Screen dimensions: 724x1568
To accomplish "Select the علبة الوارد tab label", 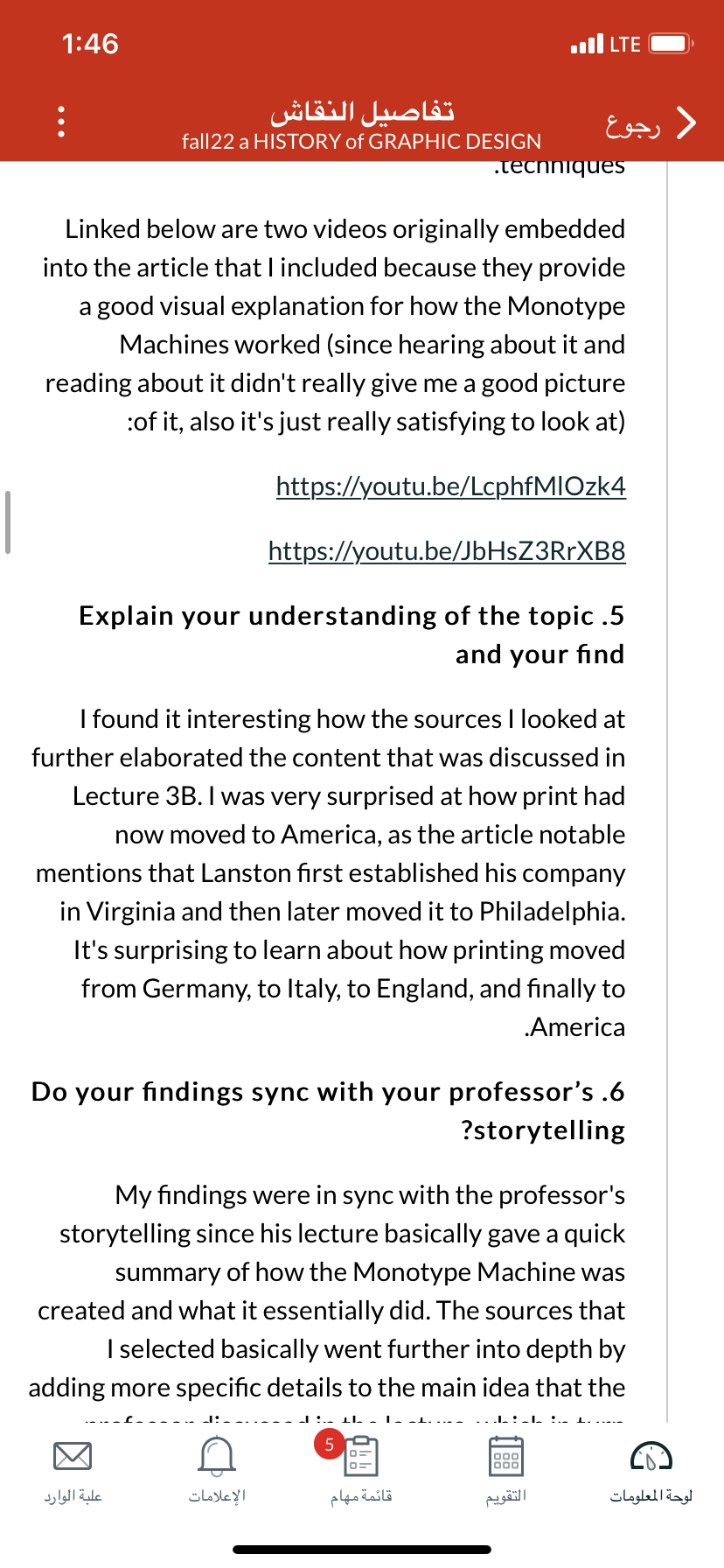I will click(73, 1495).
